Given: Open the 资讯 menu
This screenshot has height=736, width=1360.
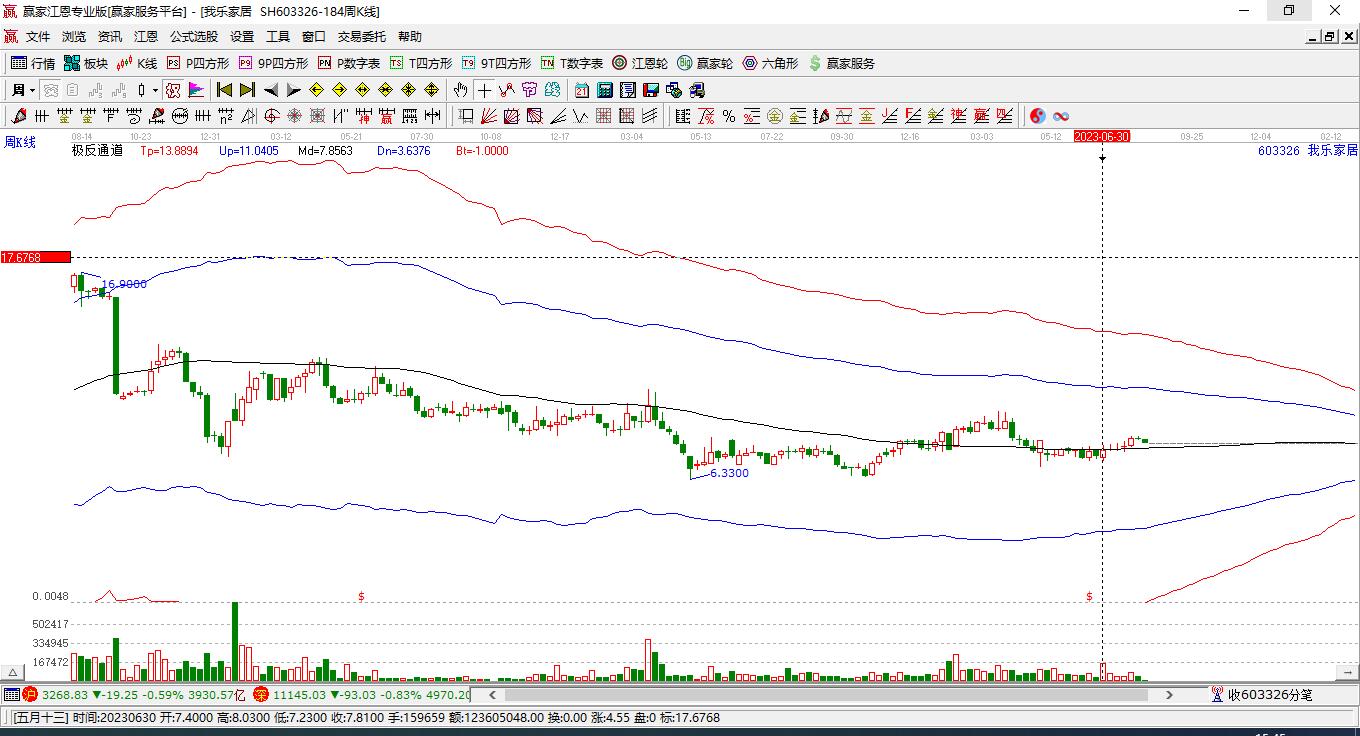Looking at the screenshot, I should tap(110, 37).
